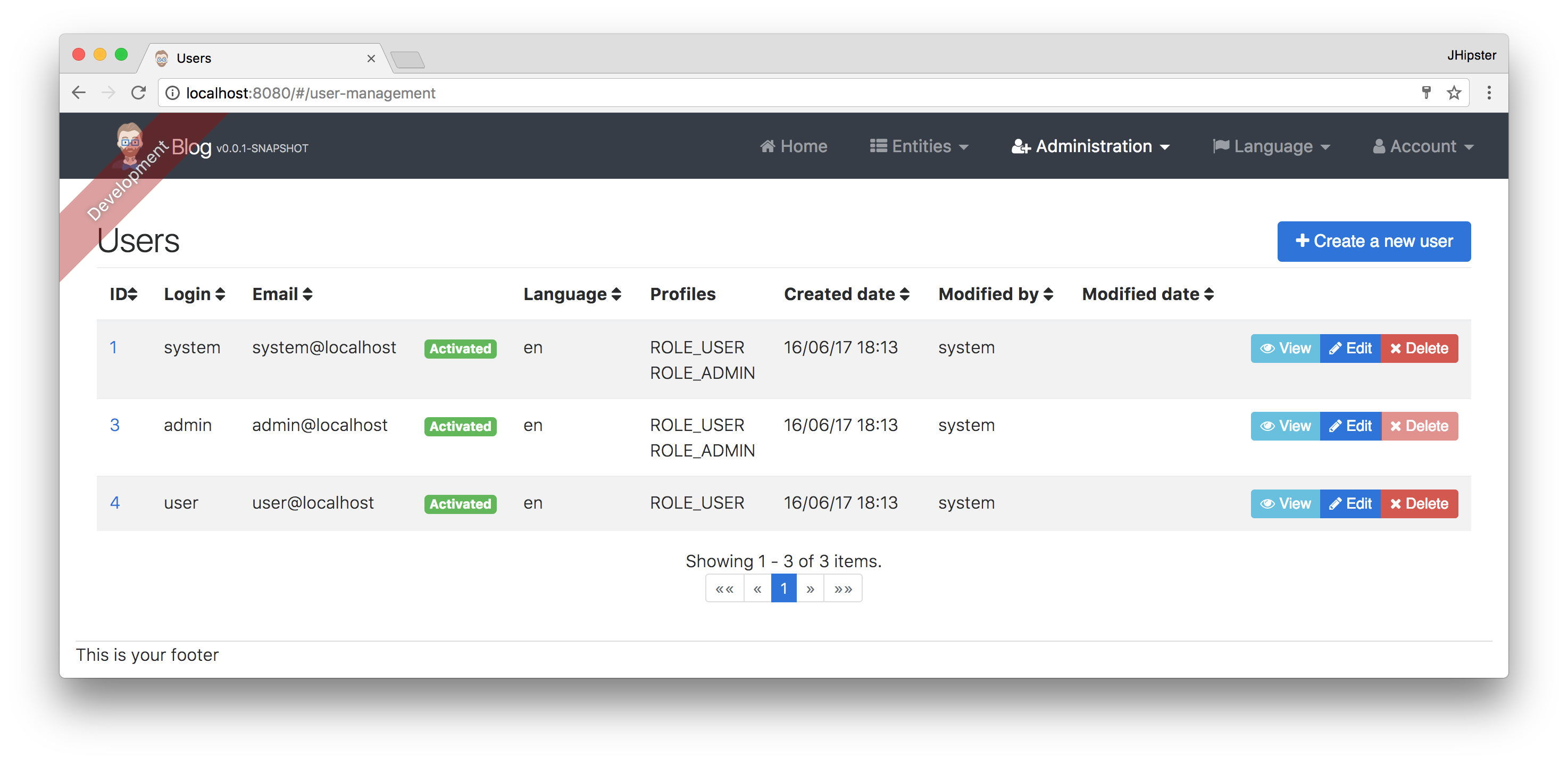Screen dimensions: 1568x763
Task: Click the site info icon beside URL
Action: coord(173,93)
